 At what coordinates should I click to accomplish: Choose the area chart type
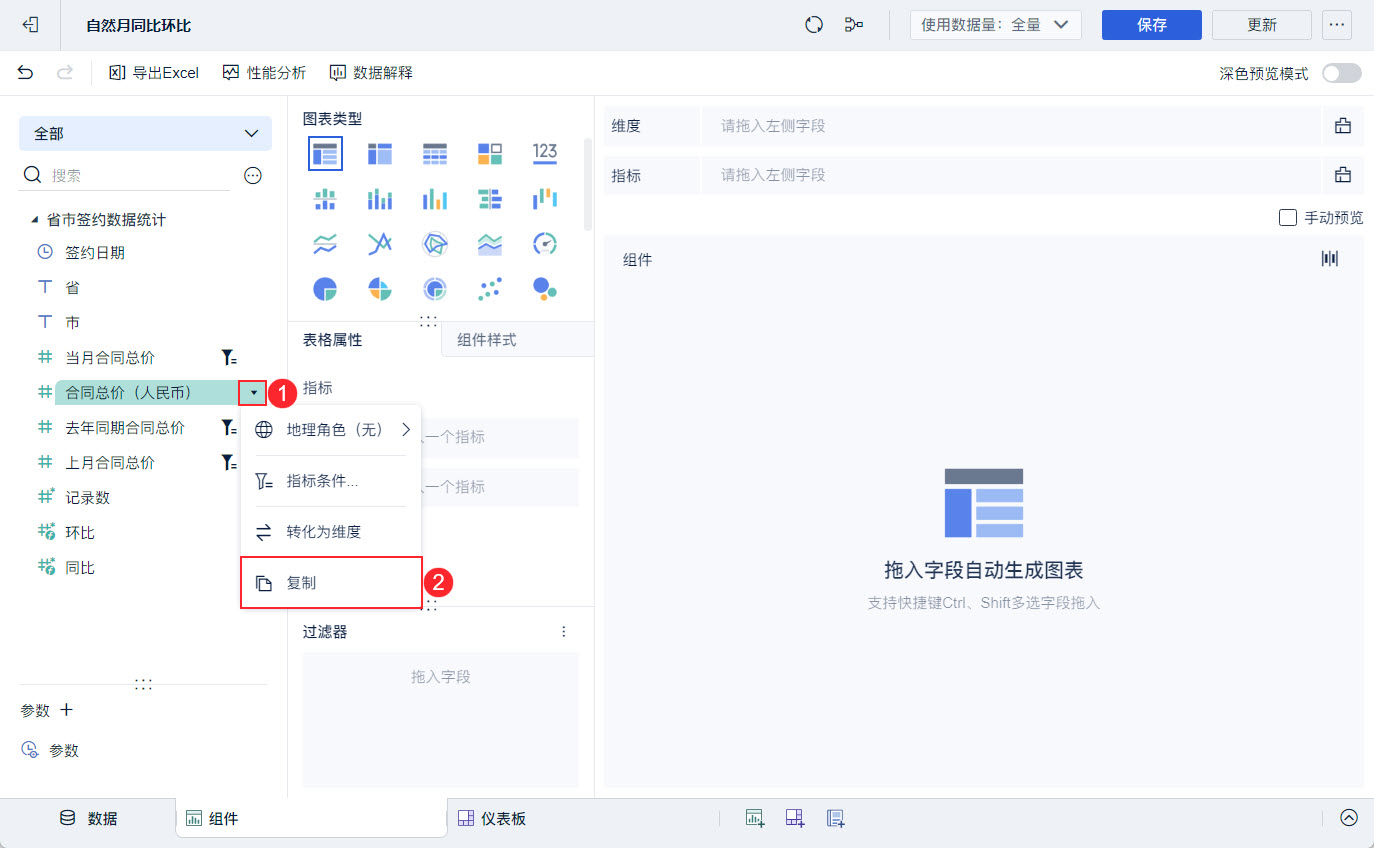click(490, 244)
